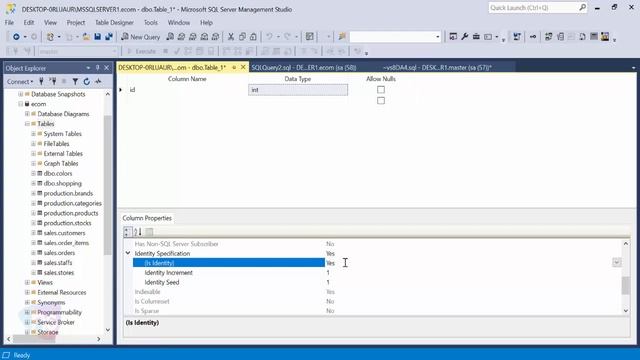
Task: Click the id column name cell
Action: [x=186, y=90]
